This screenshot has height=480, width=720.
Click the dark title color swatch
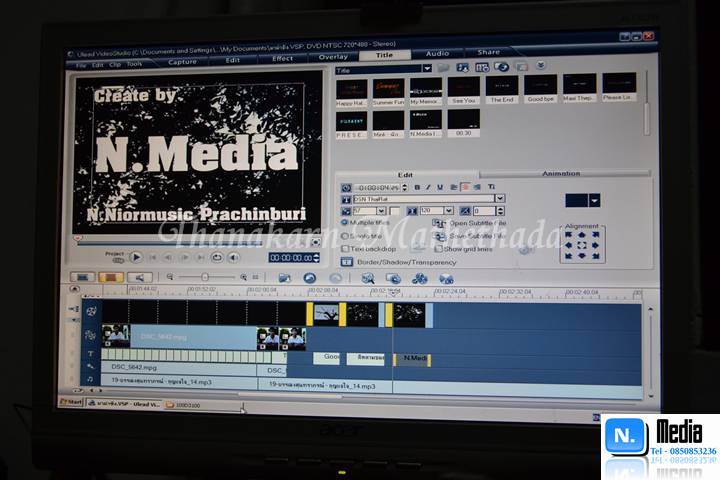[577, 200]
